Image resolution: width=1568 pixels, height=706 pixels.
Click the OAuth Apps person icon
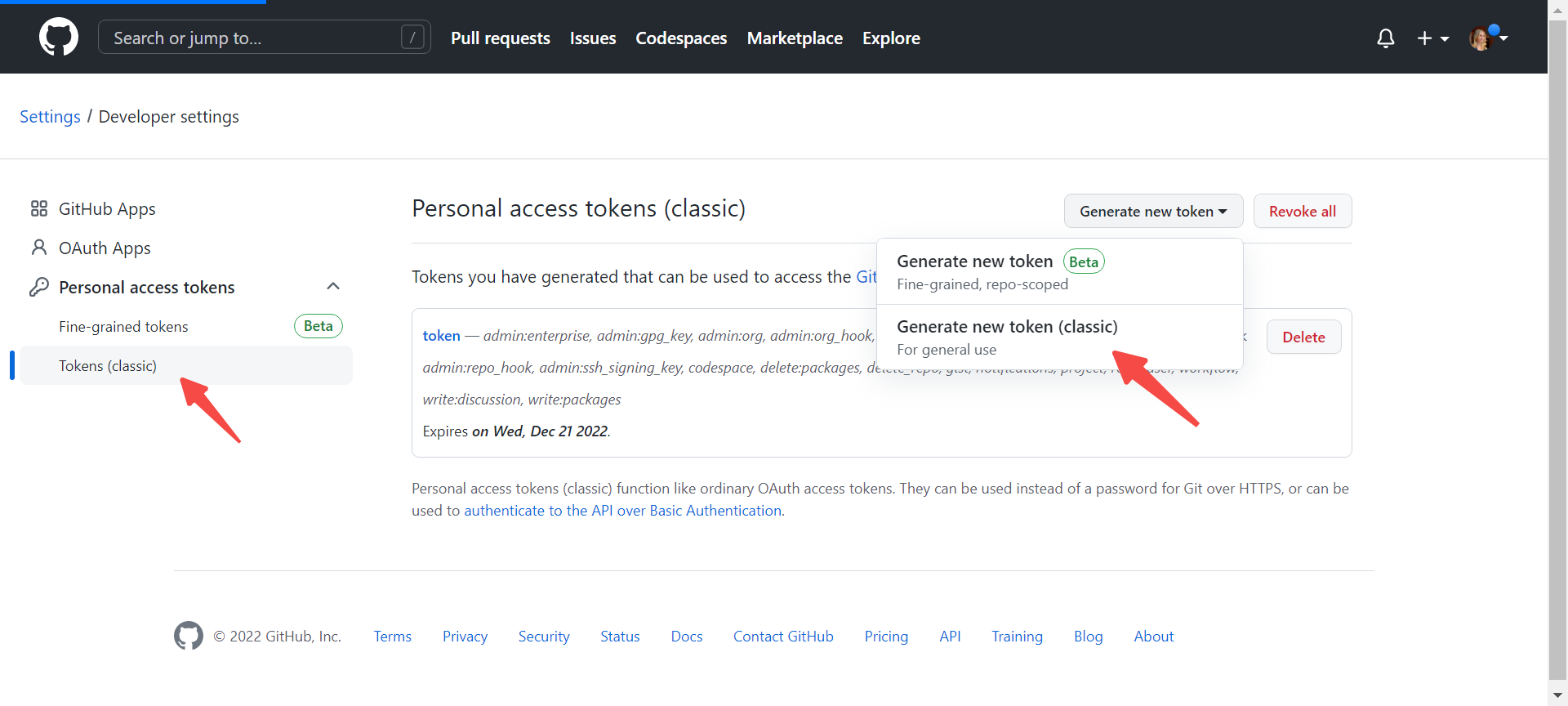tap(38, 248)
